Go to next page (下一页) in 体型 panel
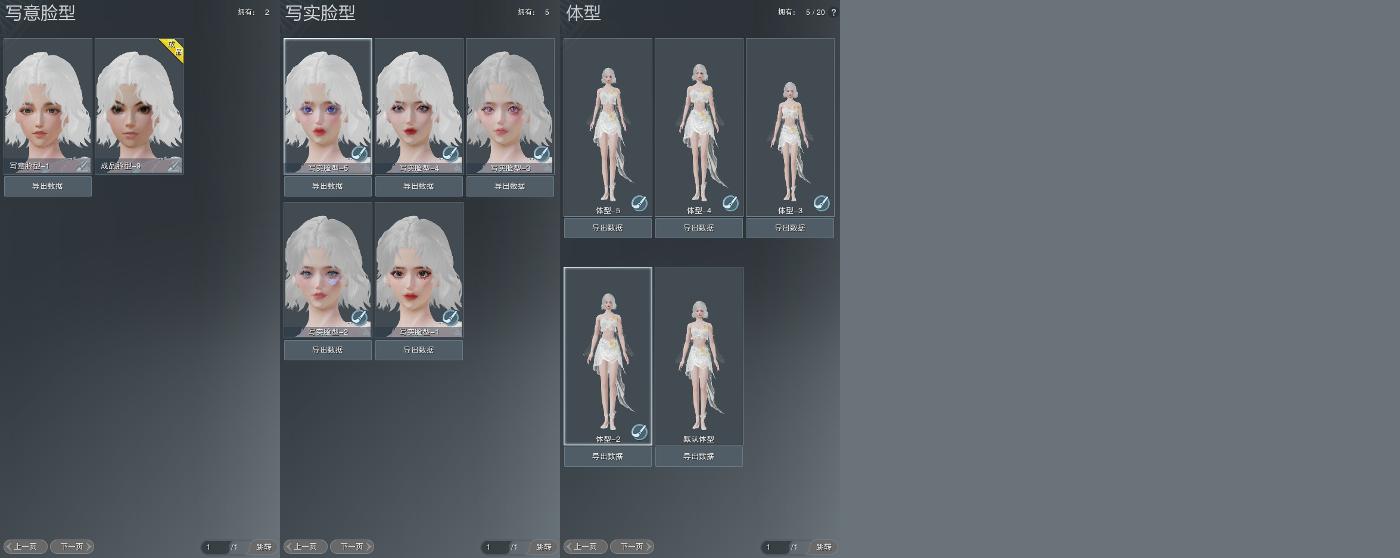 click(x=632, y=547)
